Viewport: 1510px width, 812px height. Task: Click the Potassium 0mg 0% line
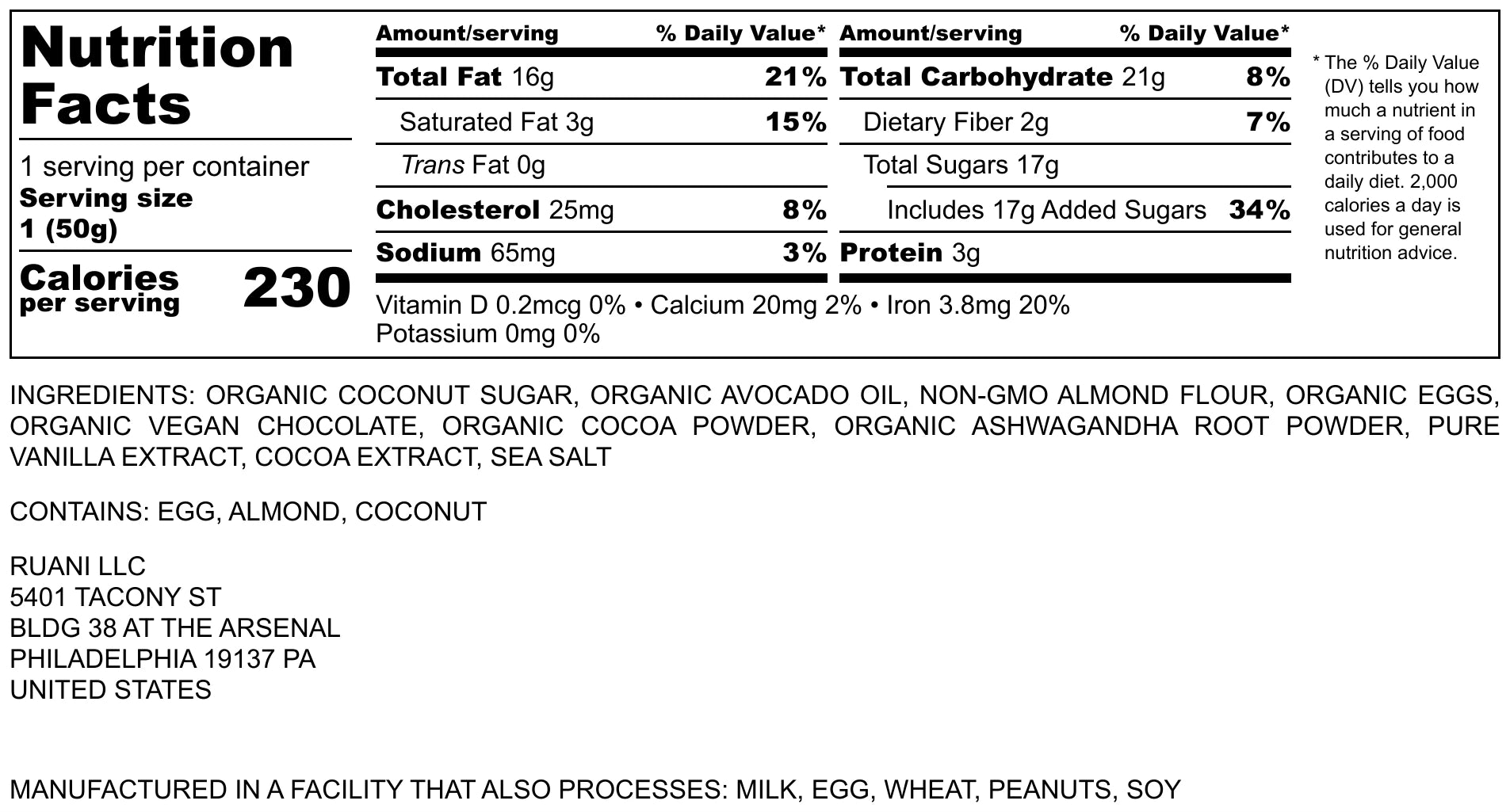[x=487, y=334]
